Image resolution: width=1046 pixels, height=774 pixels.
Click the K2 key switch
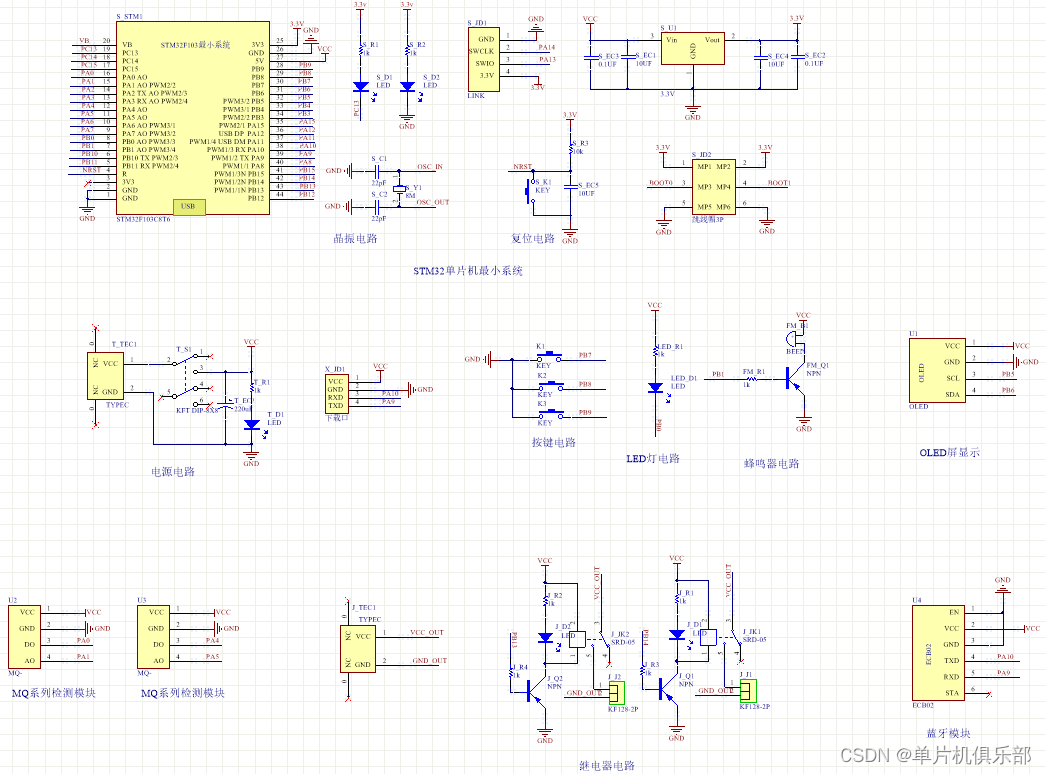tap(550, 386)
